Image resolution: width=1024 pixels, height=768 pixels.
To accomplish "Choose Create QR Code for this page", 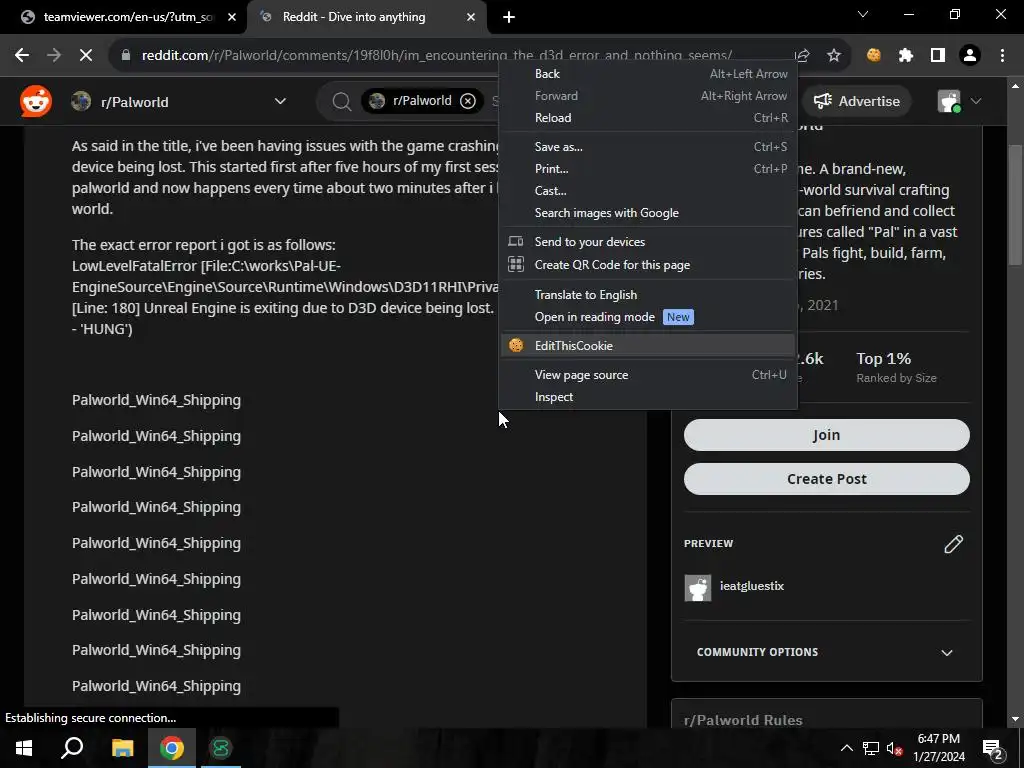I will pos(648,265).
